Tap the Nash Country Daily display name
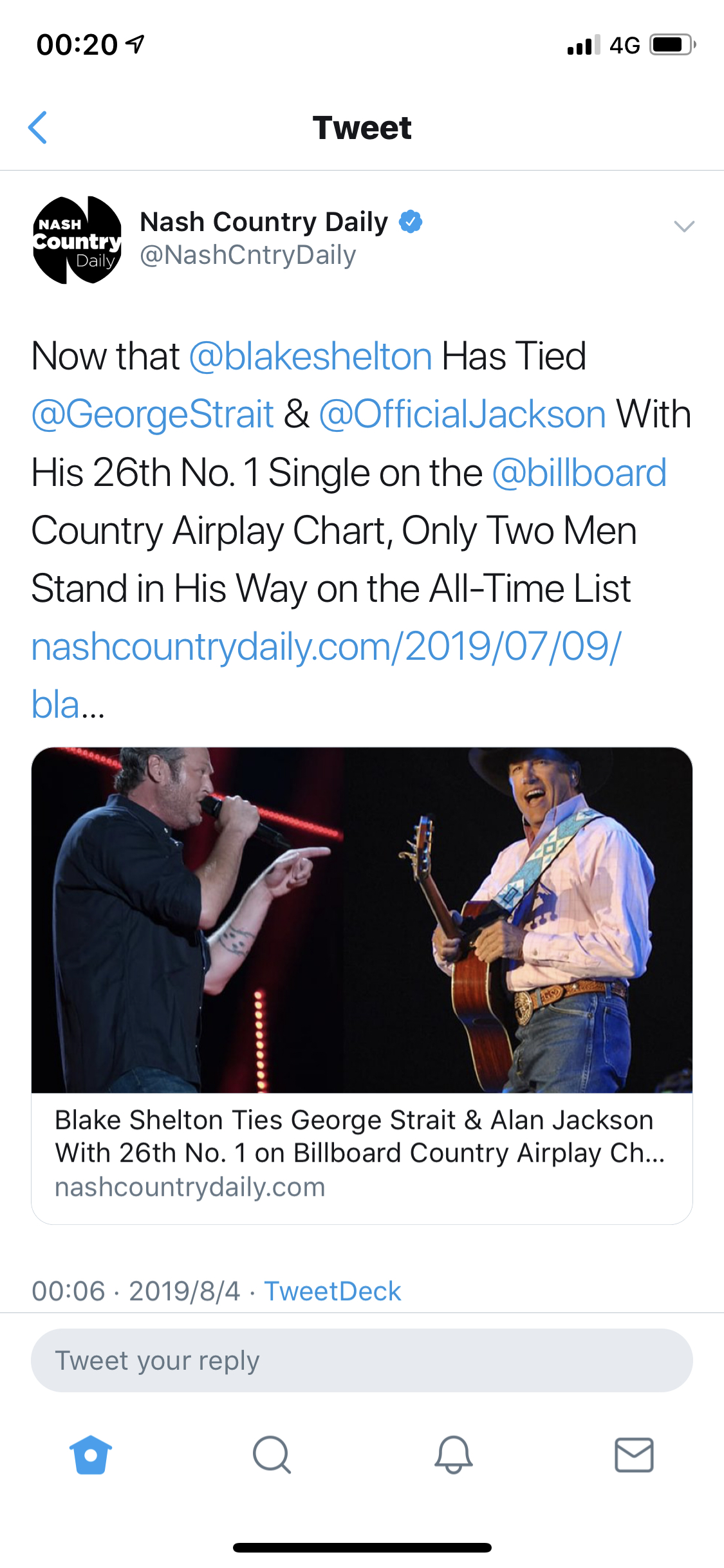The height and width of the screenshot is (1568, 724). pos(264,221)
